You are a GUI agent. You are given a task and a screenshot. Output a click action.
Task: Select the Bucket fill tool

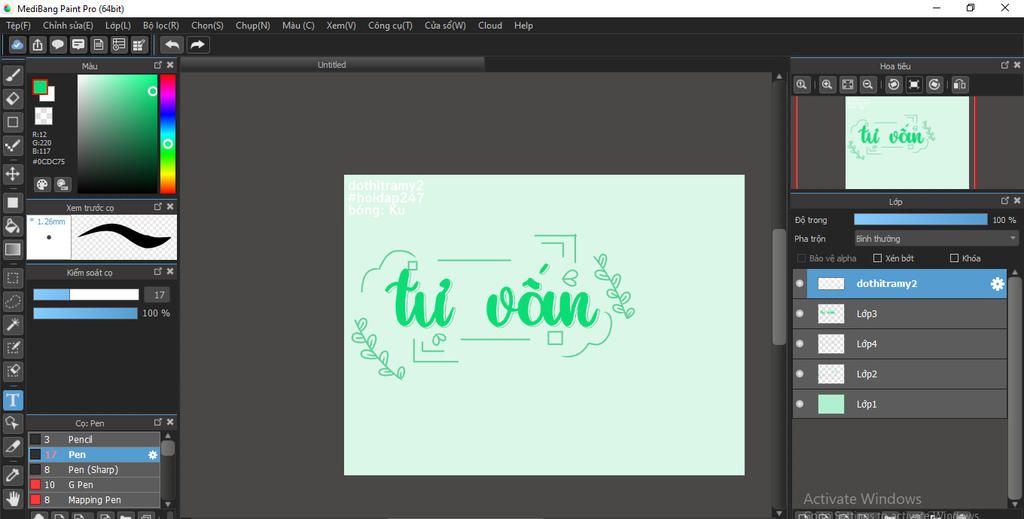[12, 226]
